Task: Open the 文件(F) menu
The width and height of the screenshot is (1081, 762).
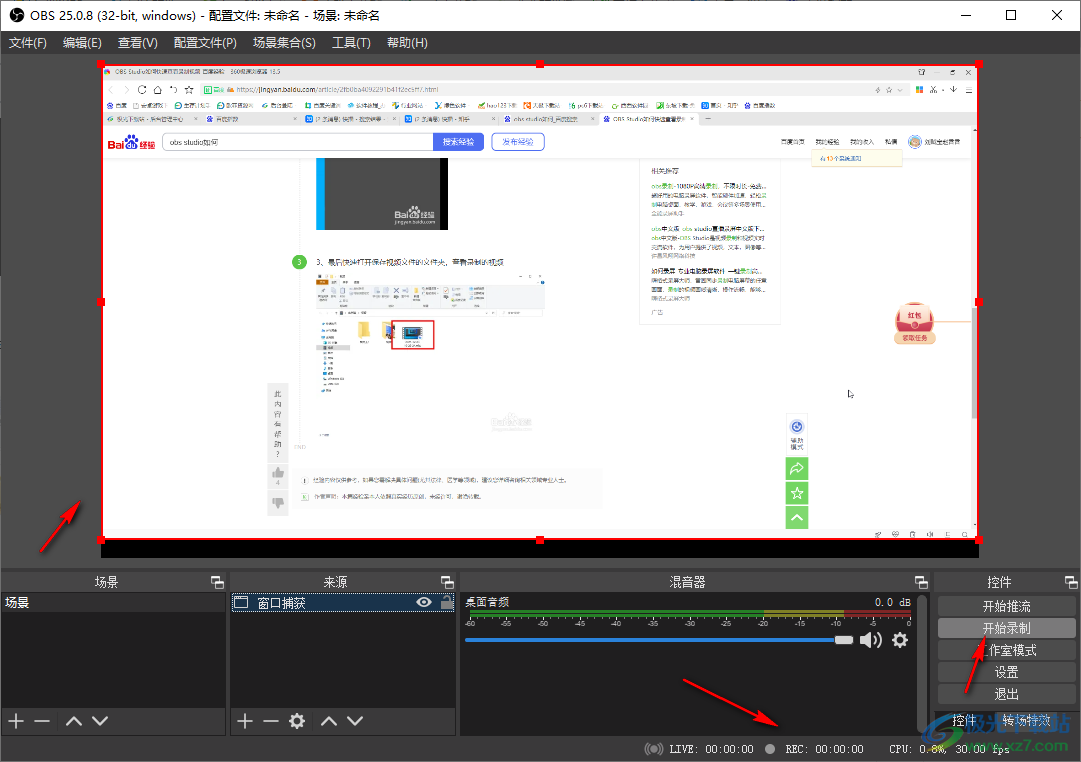Action: point(28,43)
